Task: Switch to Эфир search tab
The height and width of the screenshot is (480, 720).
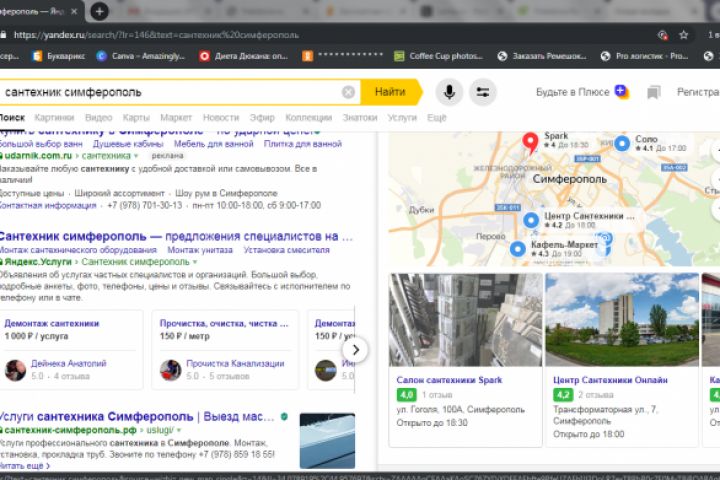Action: coord(262,118)
